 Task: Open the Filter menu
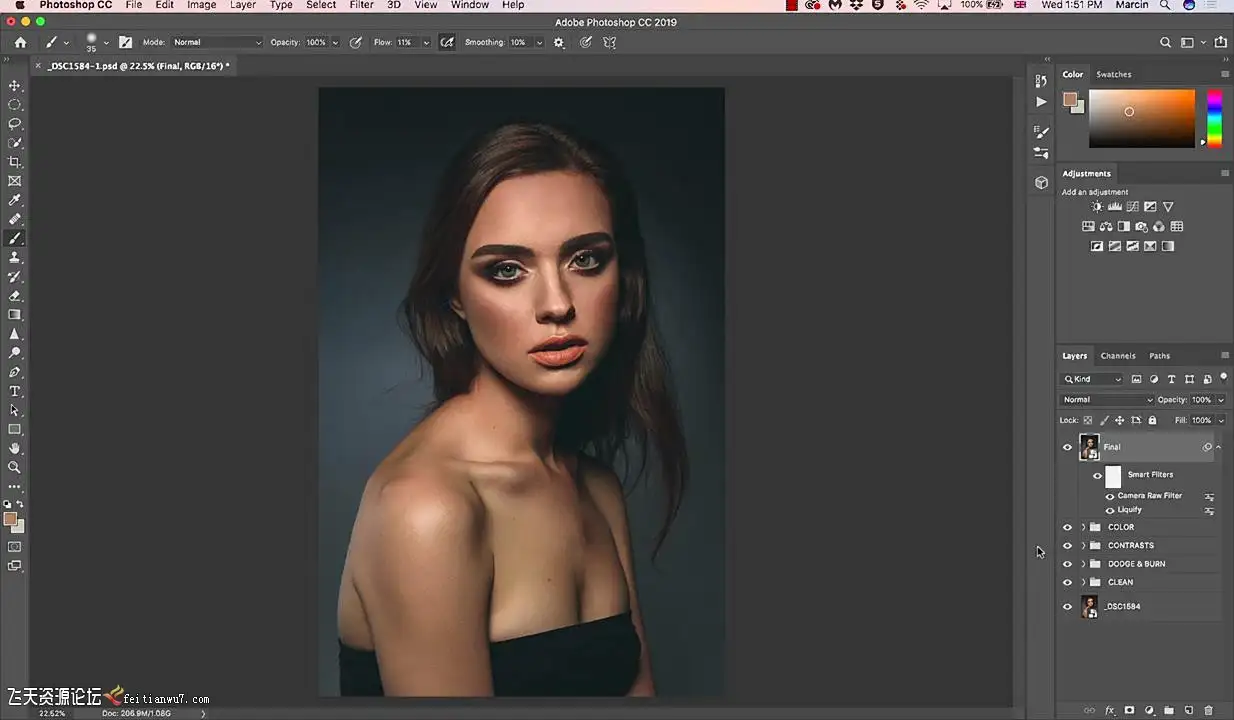(361, 5)
